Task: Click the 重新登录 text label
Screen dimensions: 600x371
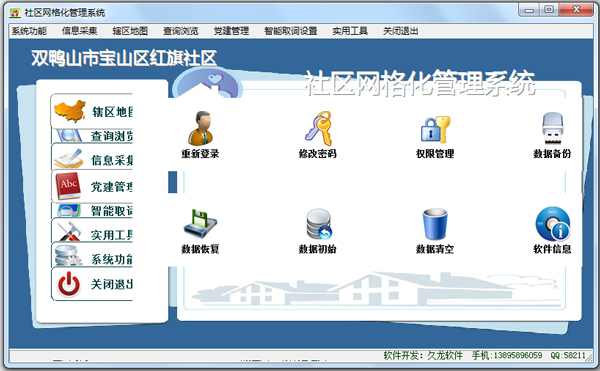Action: (x=200, y=154)
